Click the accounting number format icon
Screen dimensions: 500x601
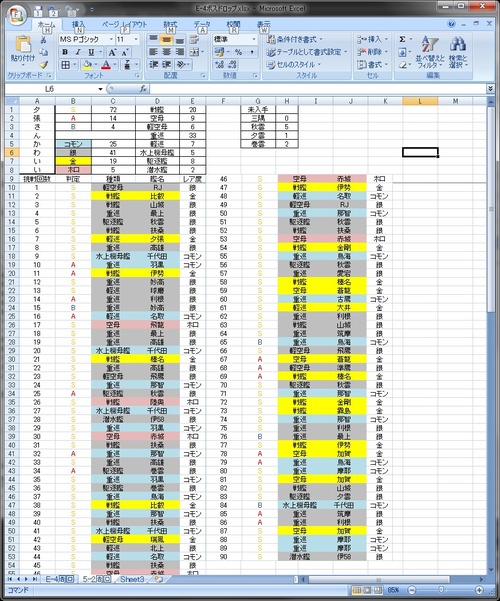pos(219,52)
